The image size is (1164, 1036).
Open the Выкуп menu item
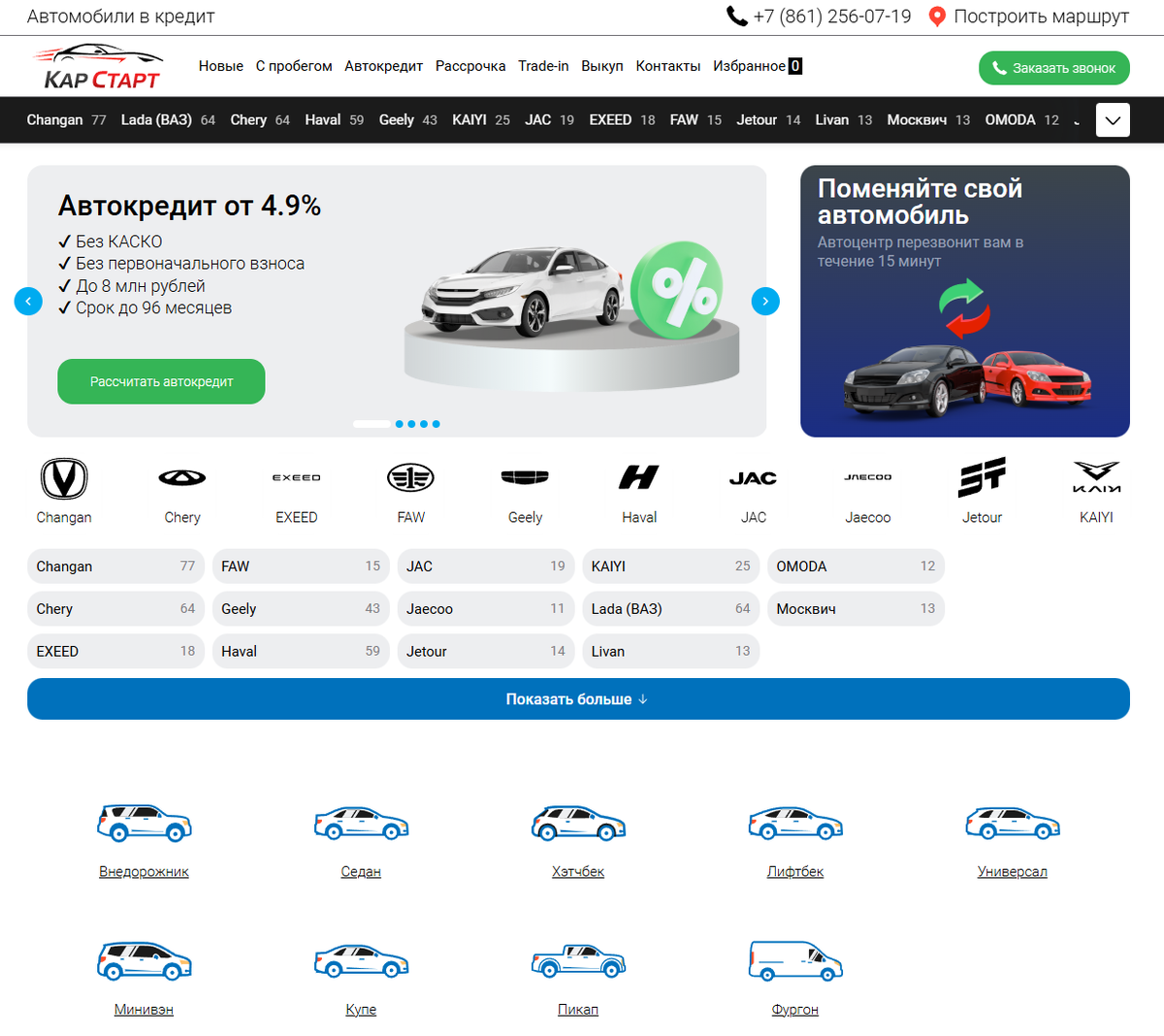point(602,66)
